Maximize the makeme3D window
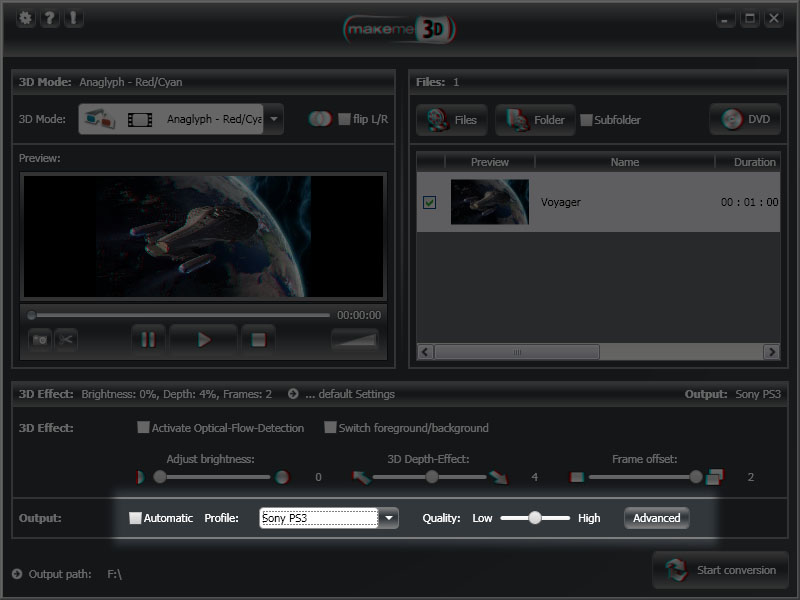The height and width of the screenshot is (600, 800). click(749, 19)
